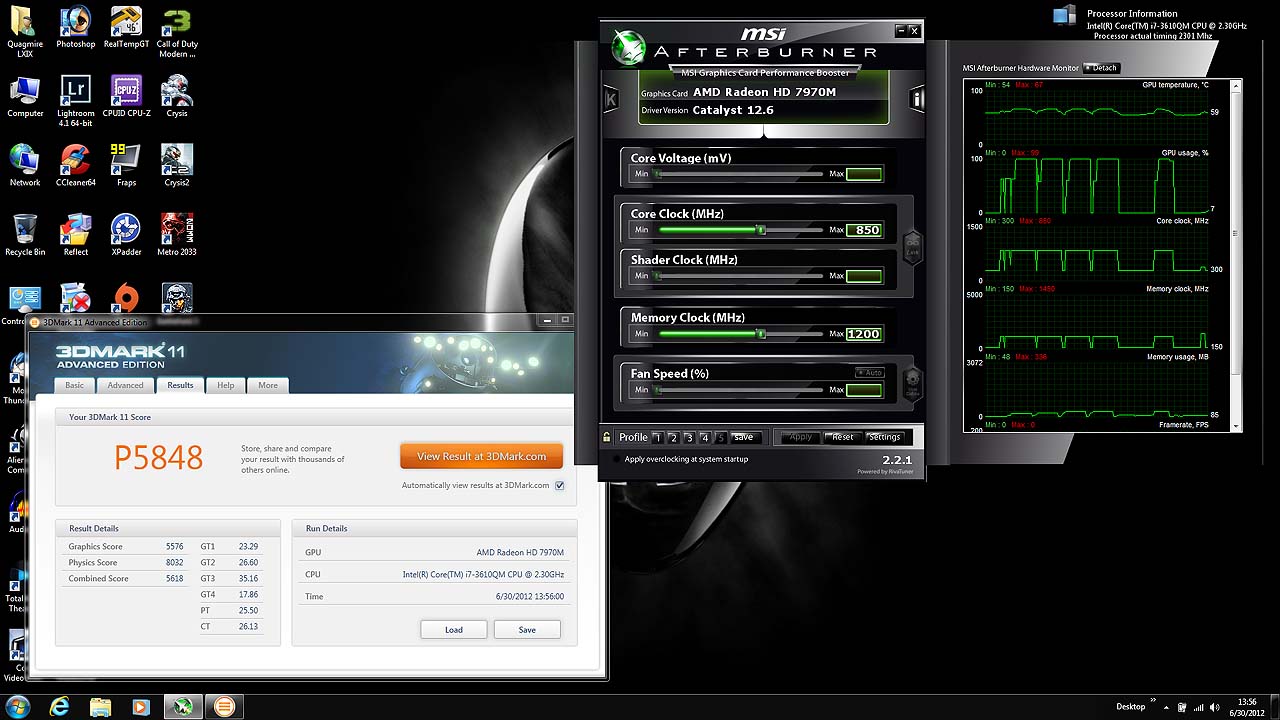The height and width of the screenshot is (720, 1280).
Task: Click the Memory Clock slider handle
Action: (x=761, y=334)
